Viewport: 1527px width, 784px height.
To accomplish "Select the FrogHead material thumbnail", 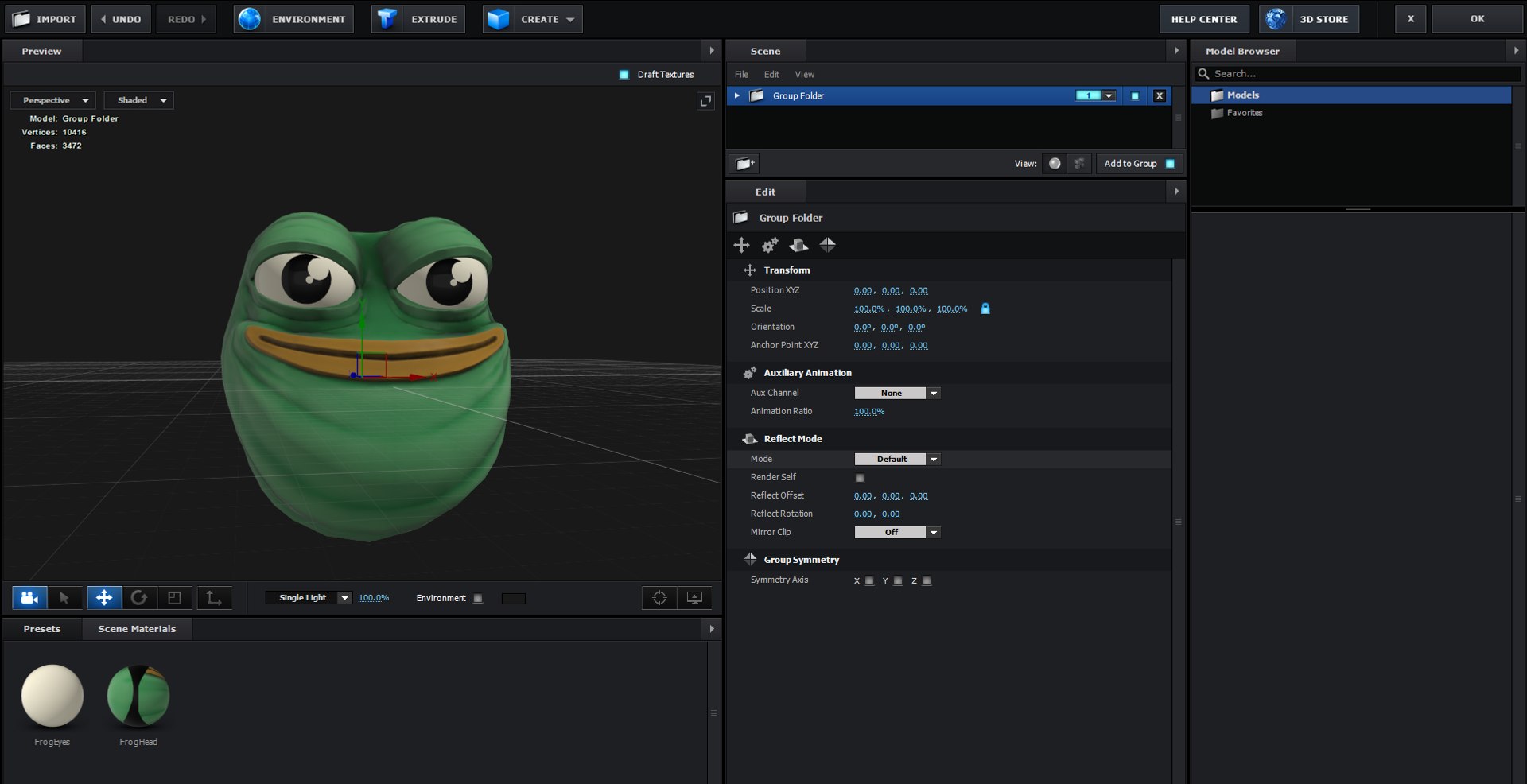I will tap(138, 696).
